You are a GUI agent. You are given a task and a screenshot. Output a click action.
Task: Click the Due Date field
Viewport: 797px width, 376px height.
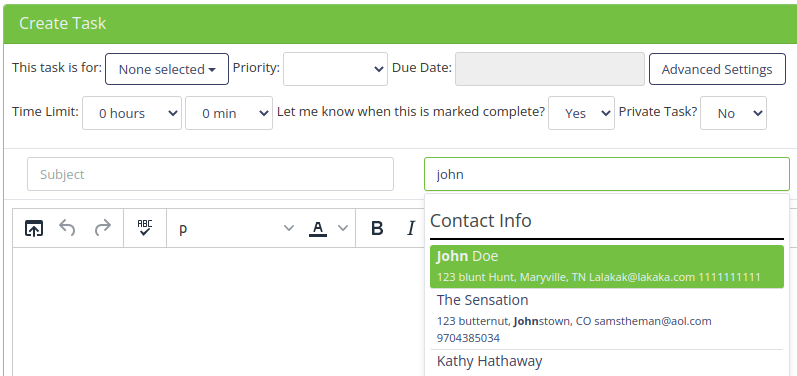tap(550, 69)
